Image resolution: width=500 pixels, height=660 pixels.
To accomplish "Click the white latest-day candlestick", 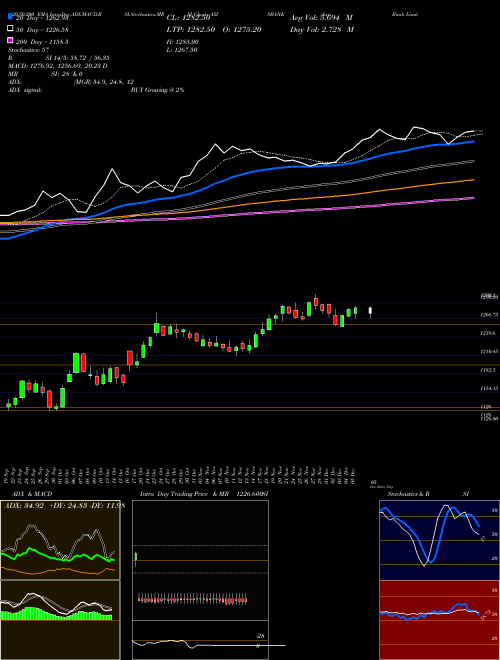I will pos(370,311).
